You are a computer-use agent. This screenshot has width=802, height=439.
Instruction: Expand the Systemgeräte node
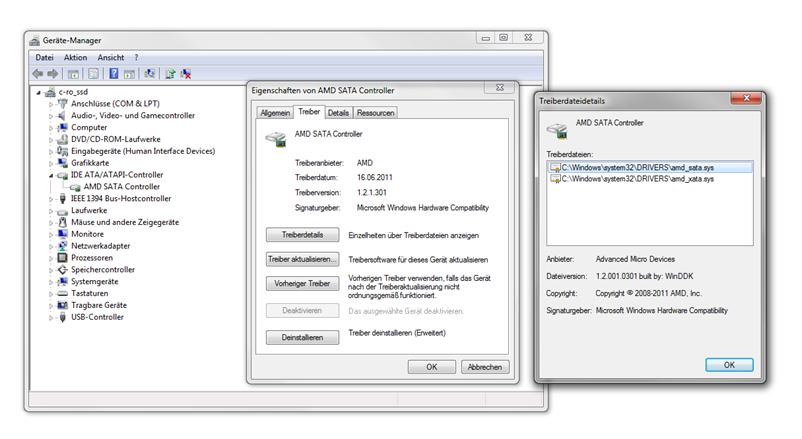(x=51, y=282)
